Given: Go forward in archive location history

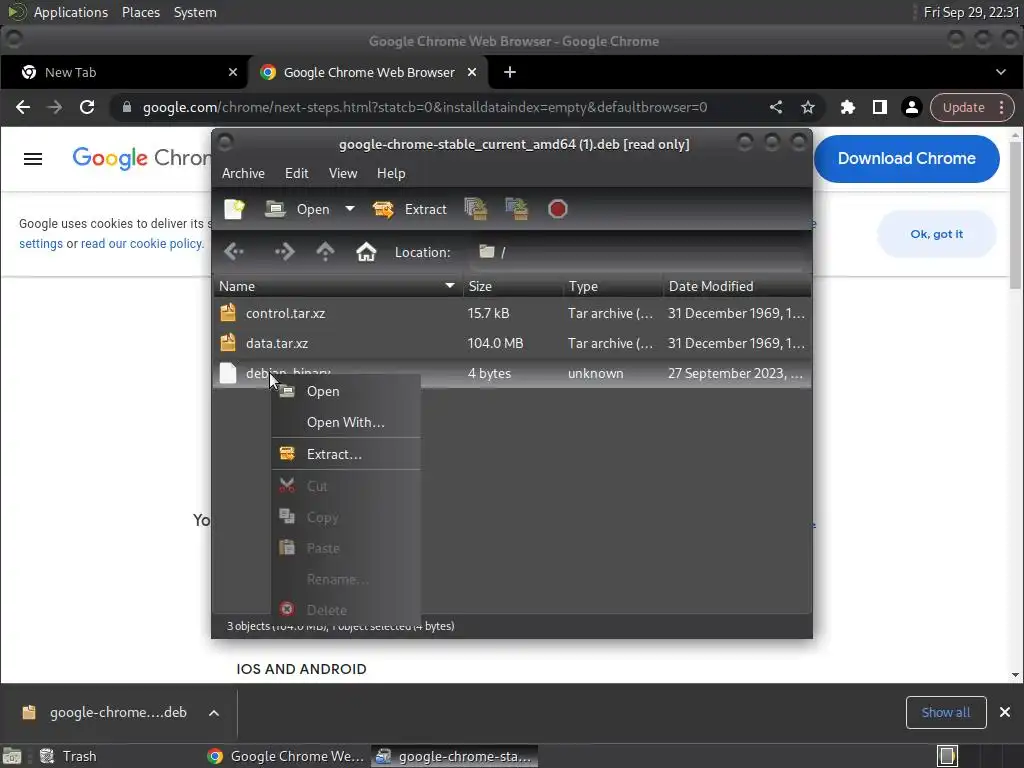Looking at the screenshot, I should (x=284, y=252).
